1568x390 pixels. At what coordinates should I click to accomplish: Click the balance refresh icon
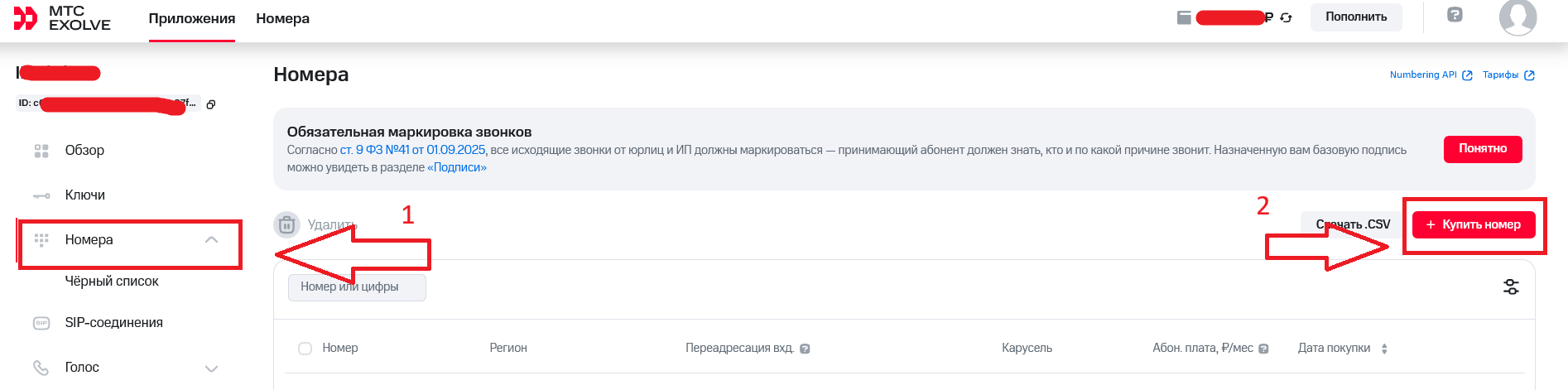(x=1286, y=17)
